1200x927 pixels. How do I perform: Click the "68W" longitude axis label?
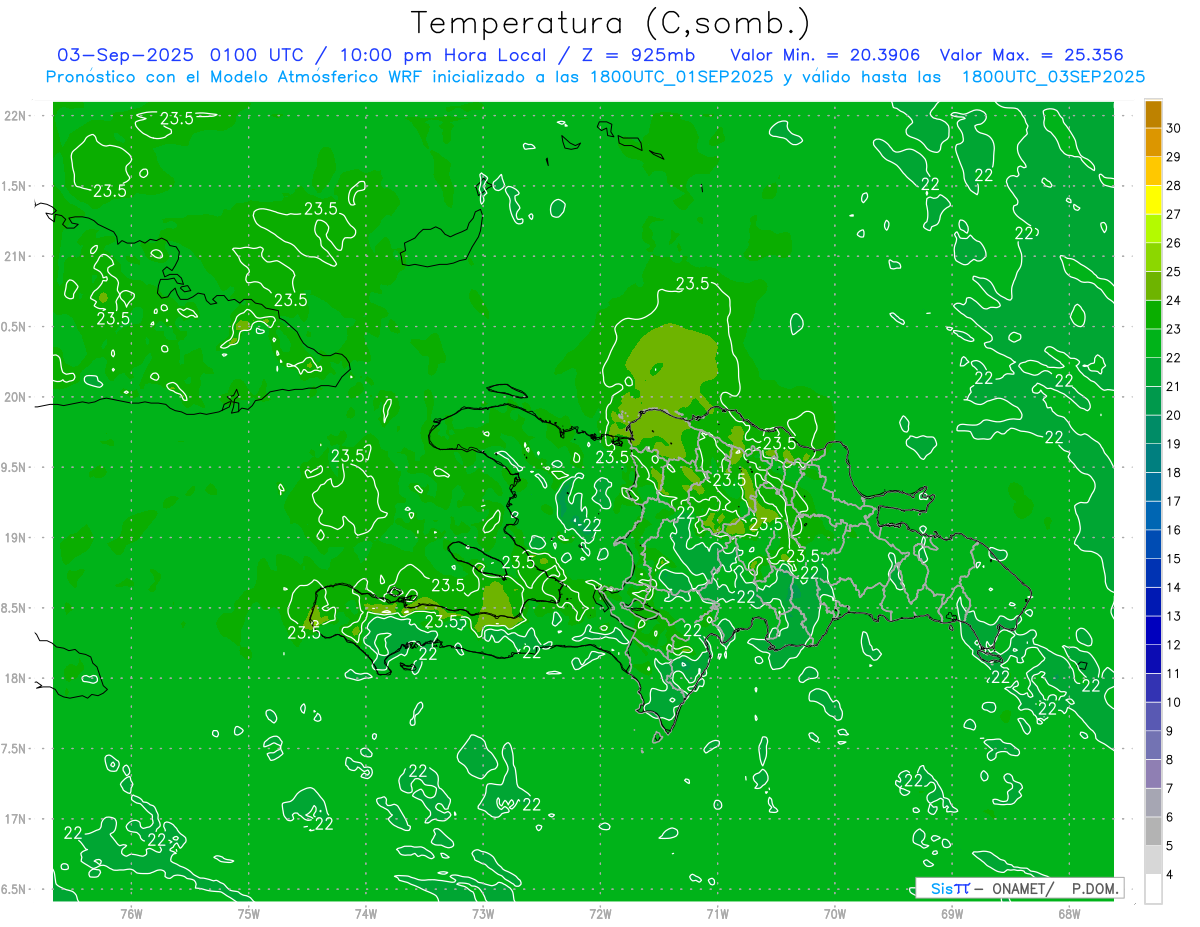(1069, 914)
